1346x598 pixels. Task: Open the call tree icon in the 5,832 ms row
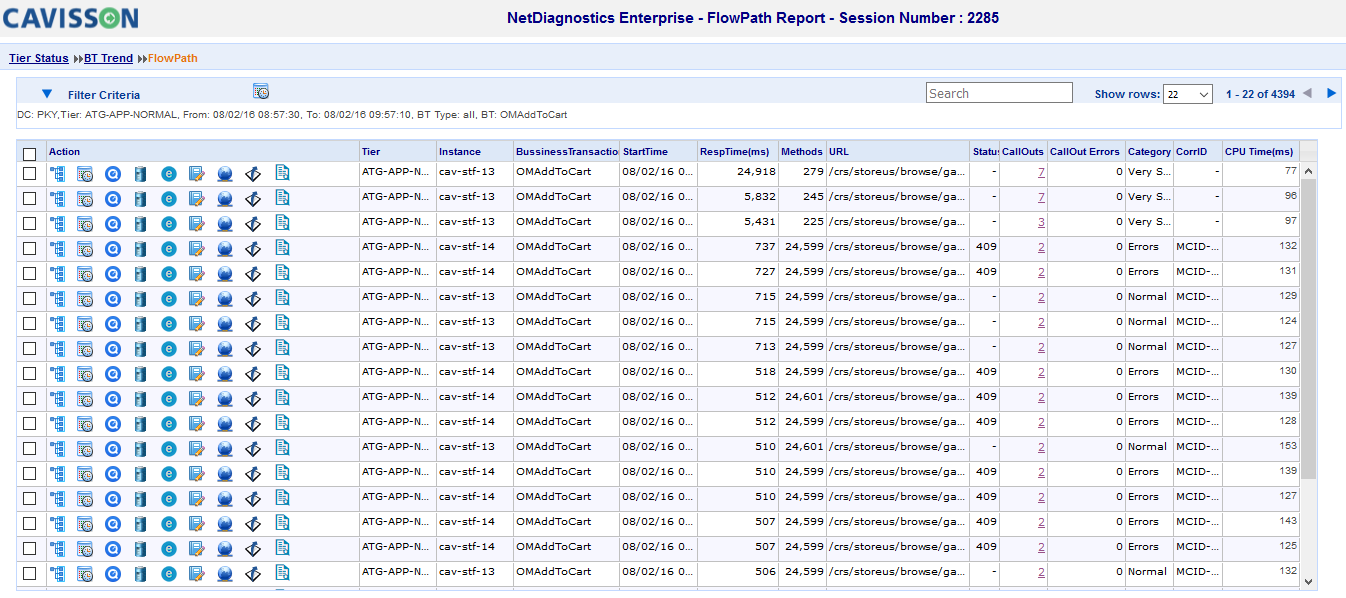57,198
